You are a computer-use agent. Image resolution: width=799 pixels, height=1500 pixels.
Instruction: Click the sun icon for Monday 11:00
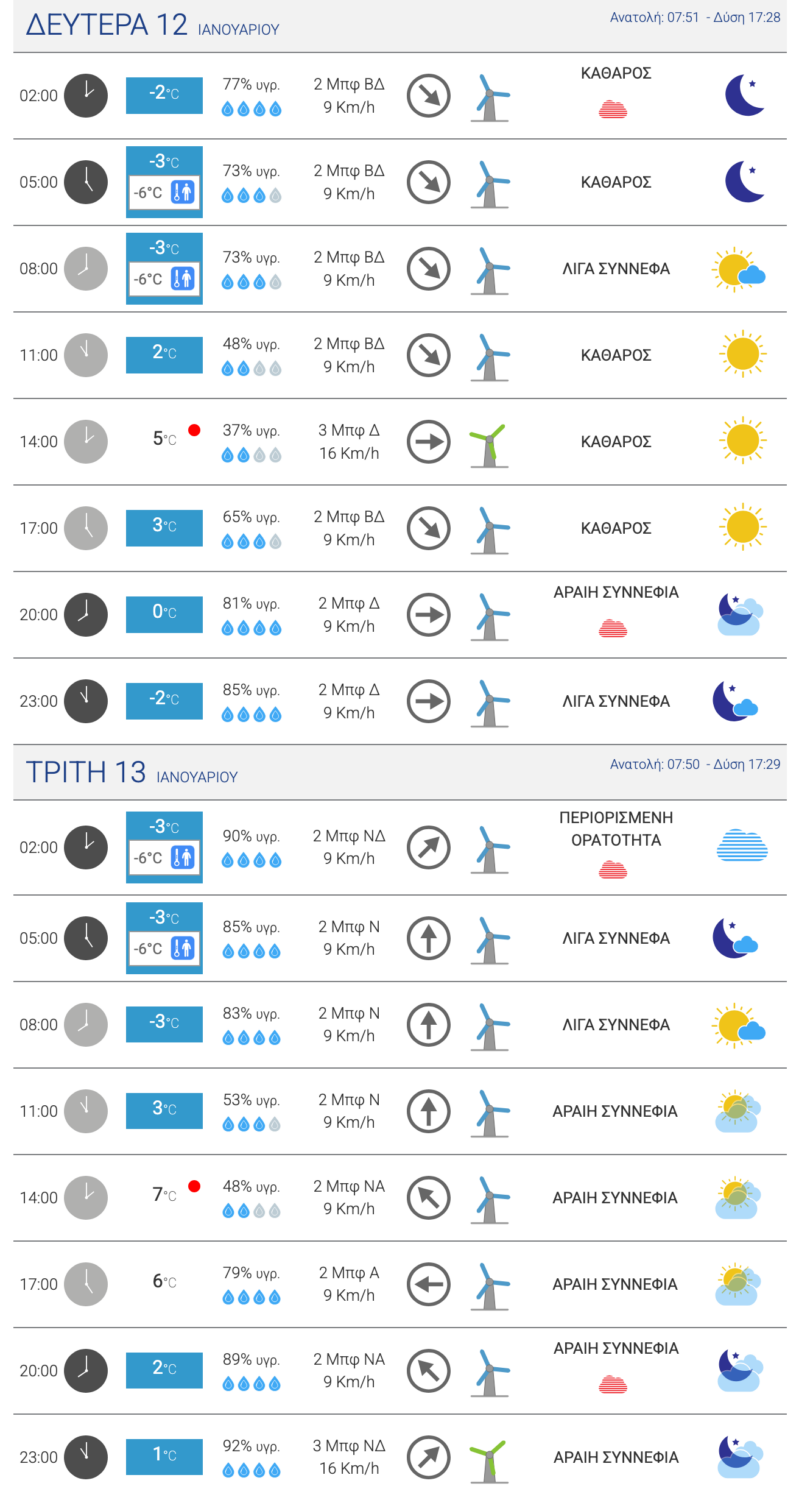click(x=742, y=355)
